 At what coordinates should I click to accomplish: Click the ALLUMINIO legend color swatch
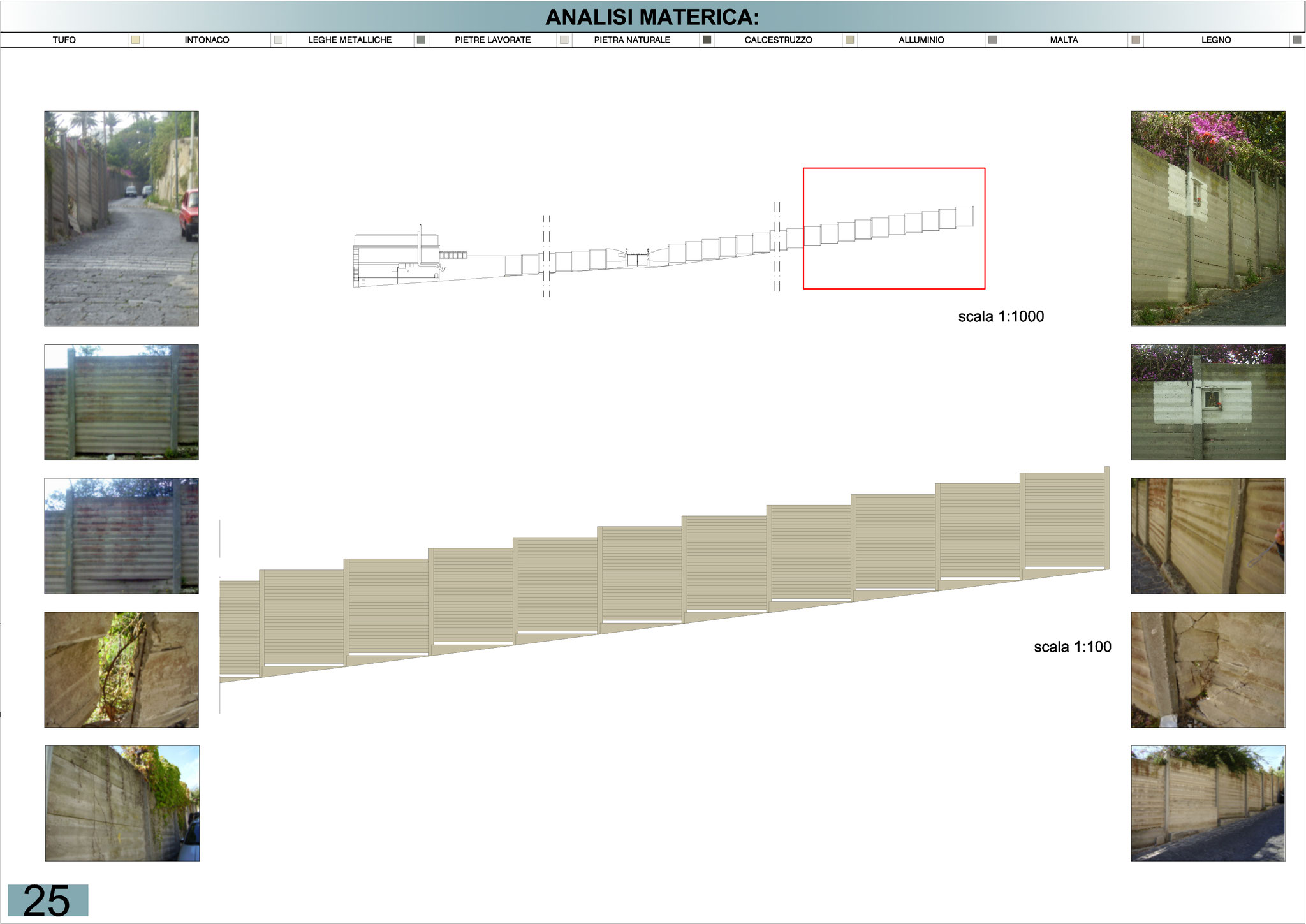992,40
